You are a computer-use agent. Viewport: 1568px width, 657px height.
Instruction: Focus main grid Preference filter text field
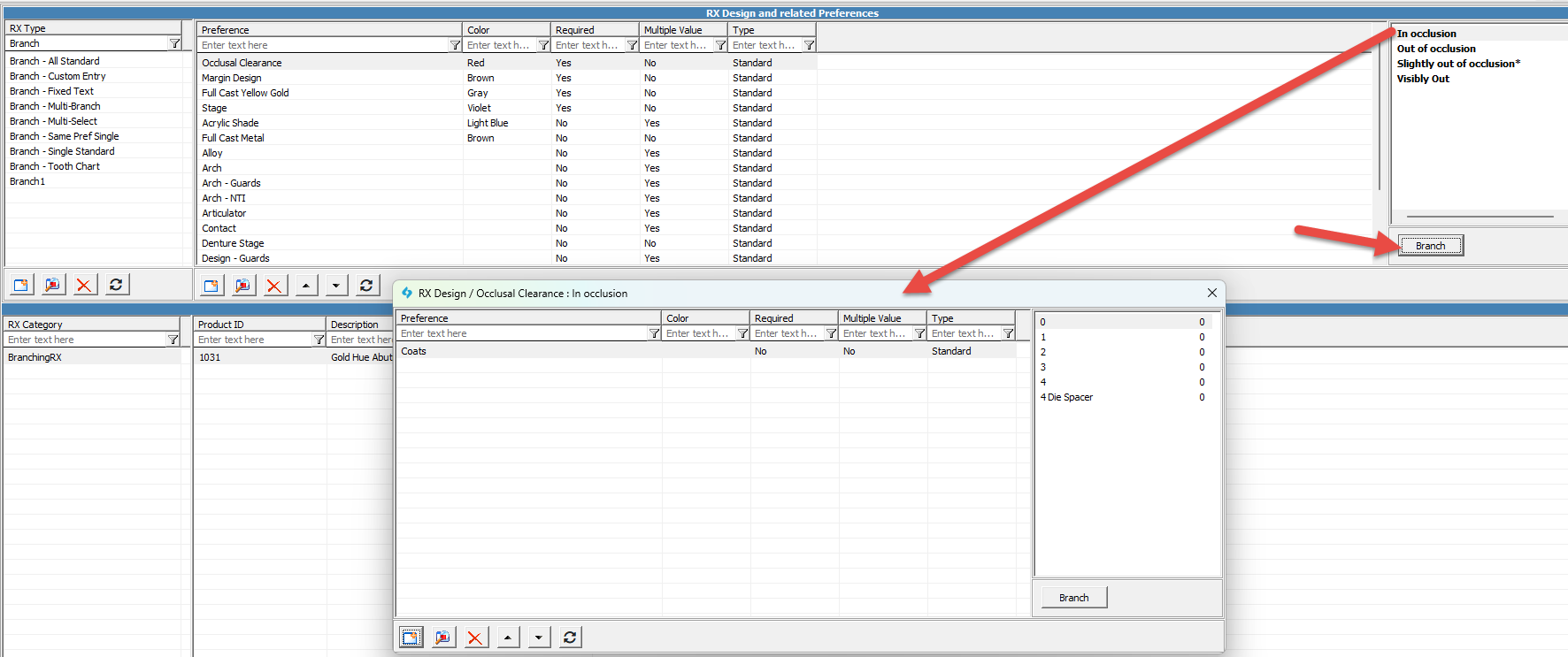click(323, 45)
